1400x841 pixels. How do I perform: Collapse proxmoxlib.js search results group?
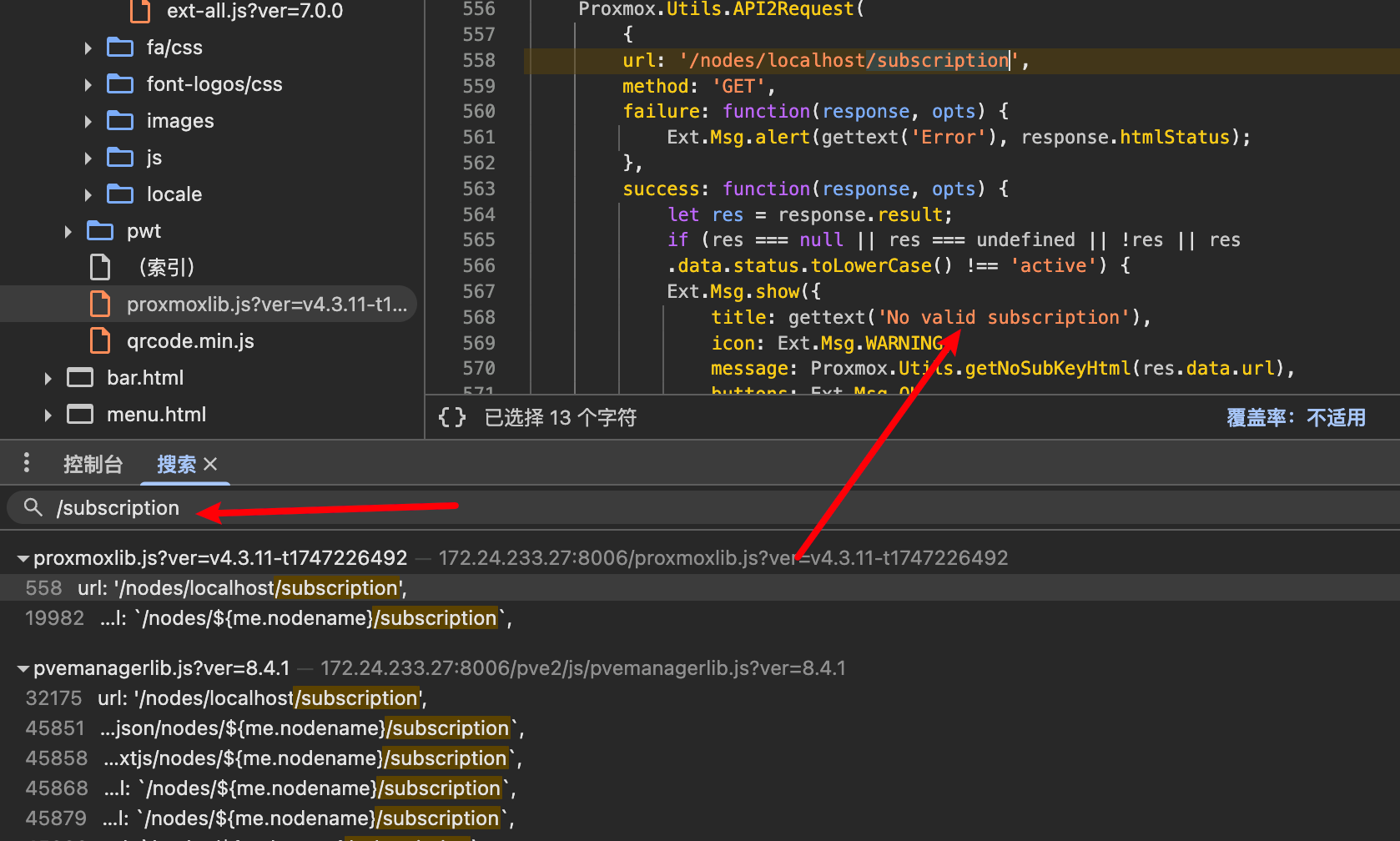coord(23,558)
